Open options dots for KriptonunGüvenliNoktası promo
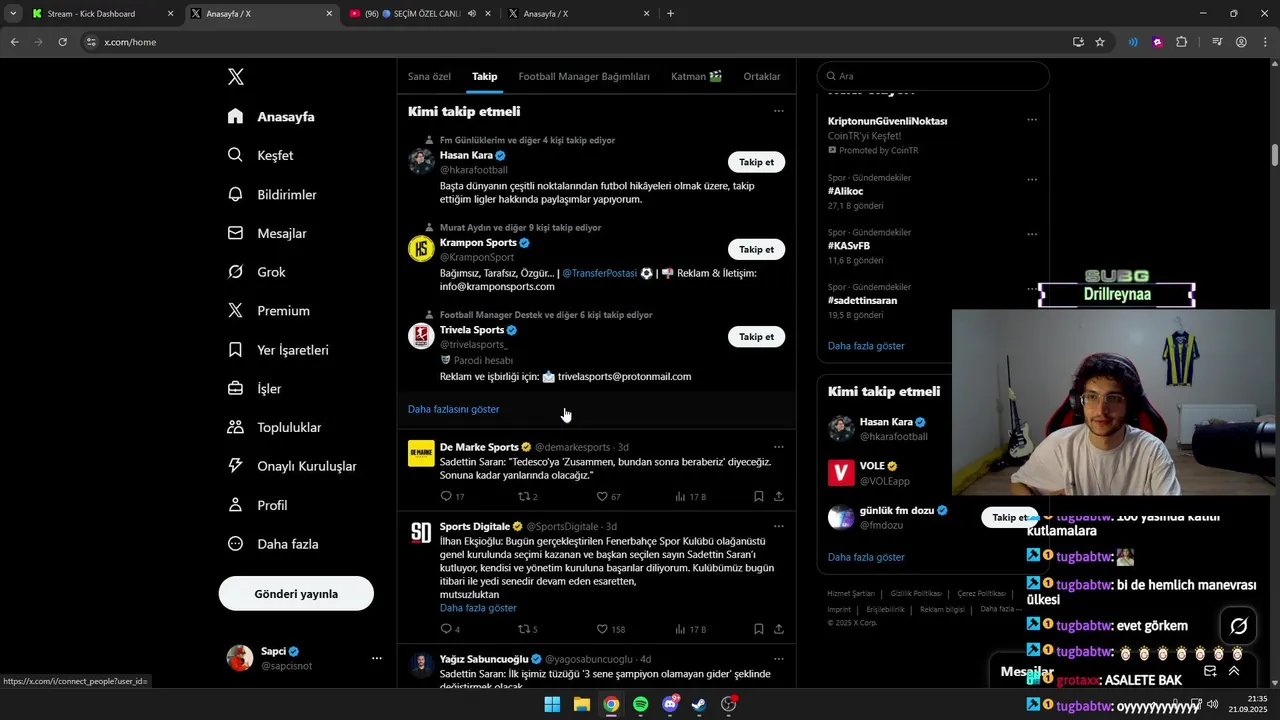 point(1032,120)
